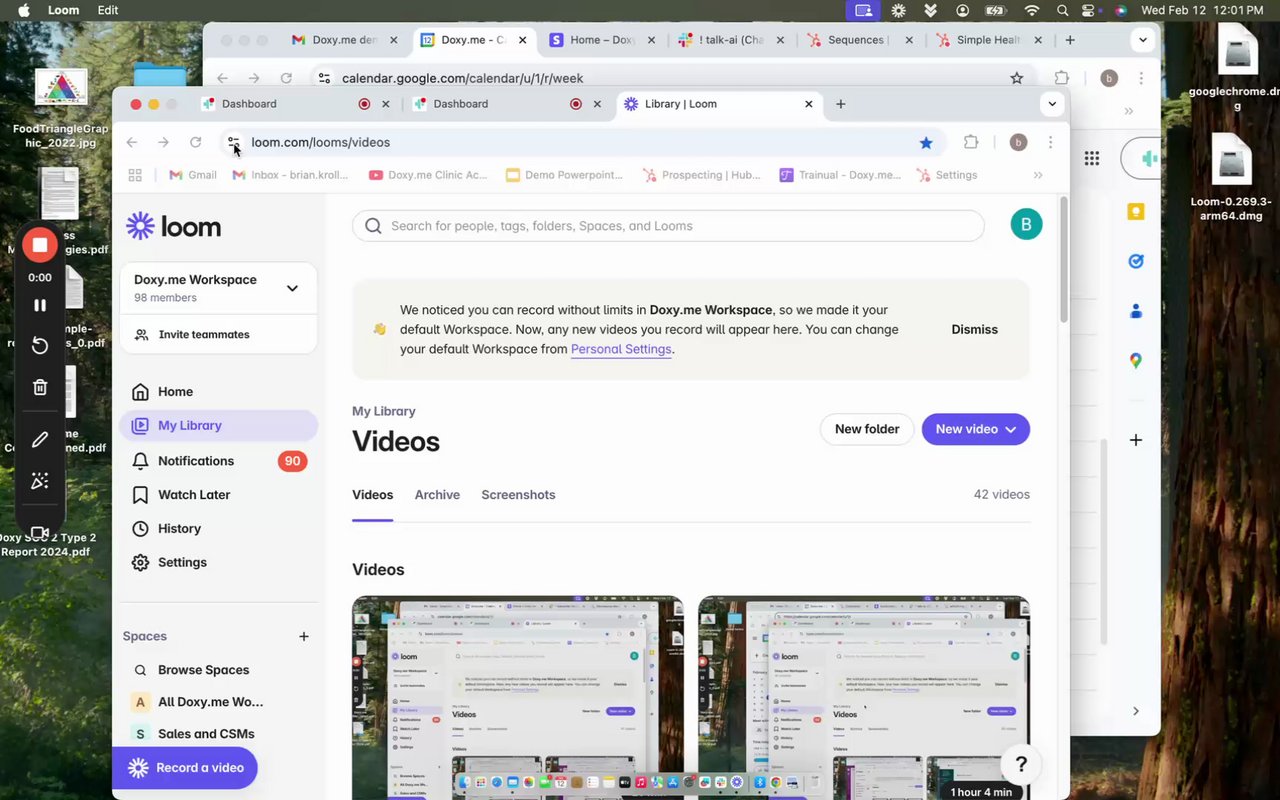Select Loom-0.269.3-arm64.dmg on desktop

[1232, 180]
